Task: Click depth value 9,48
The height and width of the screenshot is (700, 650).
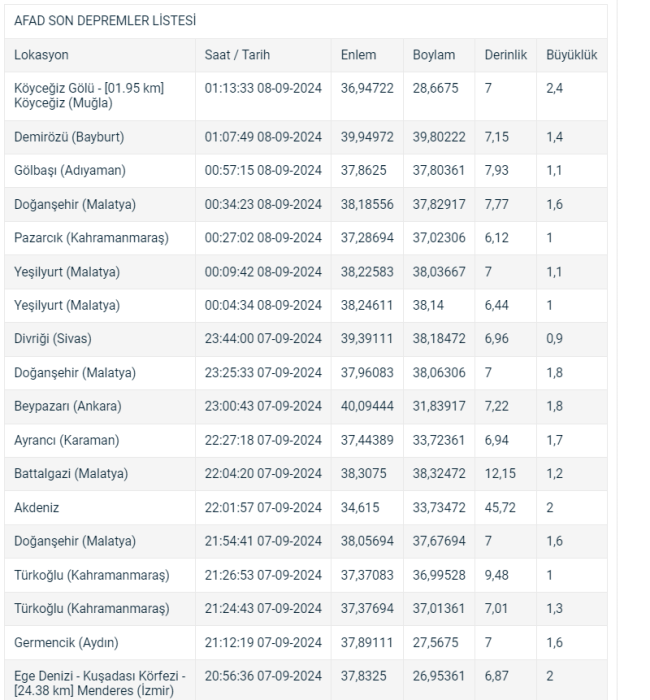Action: (496, 575)
